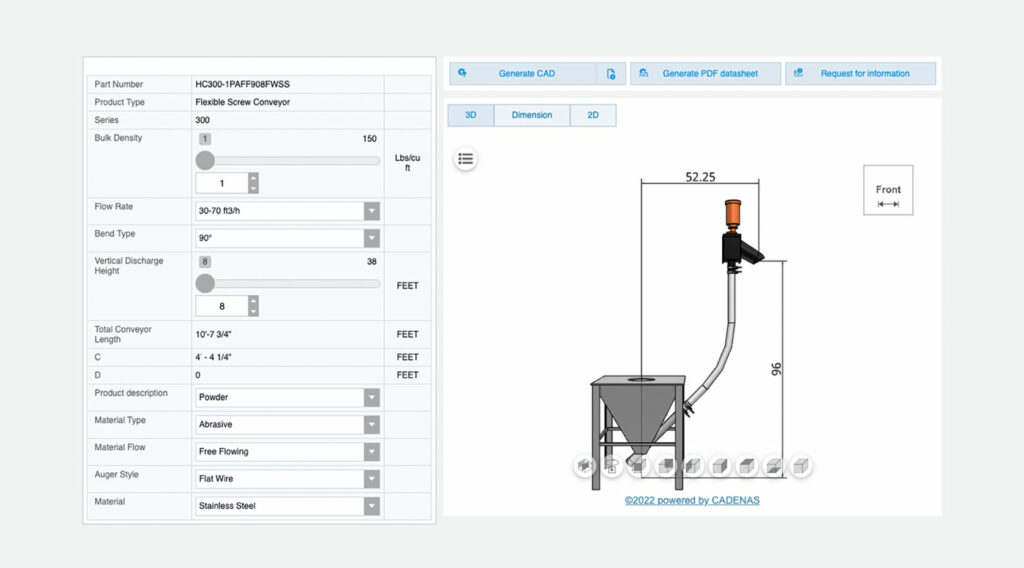Click the Vertical Discharge Height number field
Image resolution: width=1024 pixels, height=568 pixels.
pyautogui.click(x=222, y=306)
